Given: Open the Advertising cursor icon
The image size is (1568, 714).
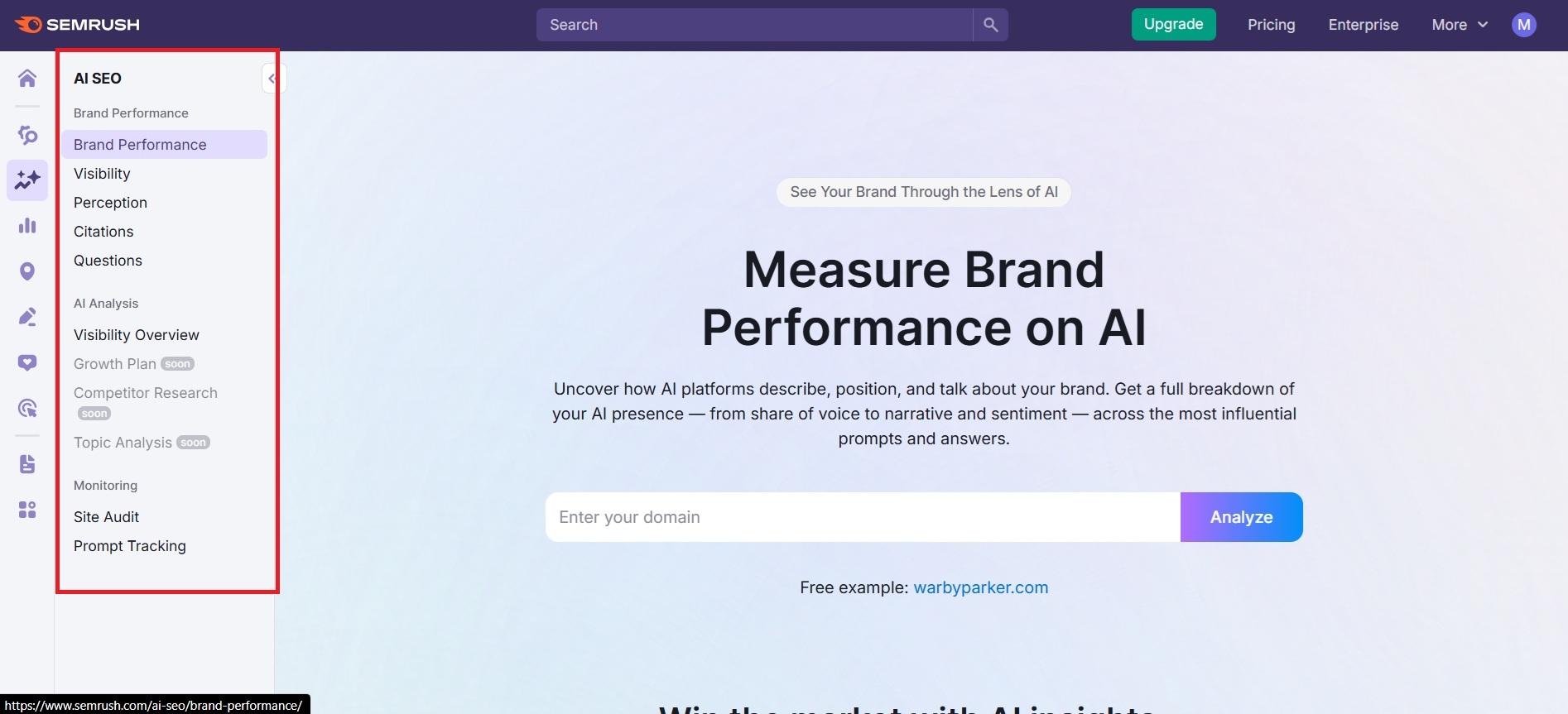Looking at the screenshot, I should pos(27,407).
